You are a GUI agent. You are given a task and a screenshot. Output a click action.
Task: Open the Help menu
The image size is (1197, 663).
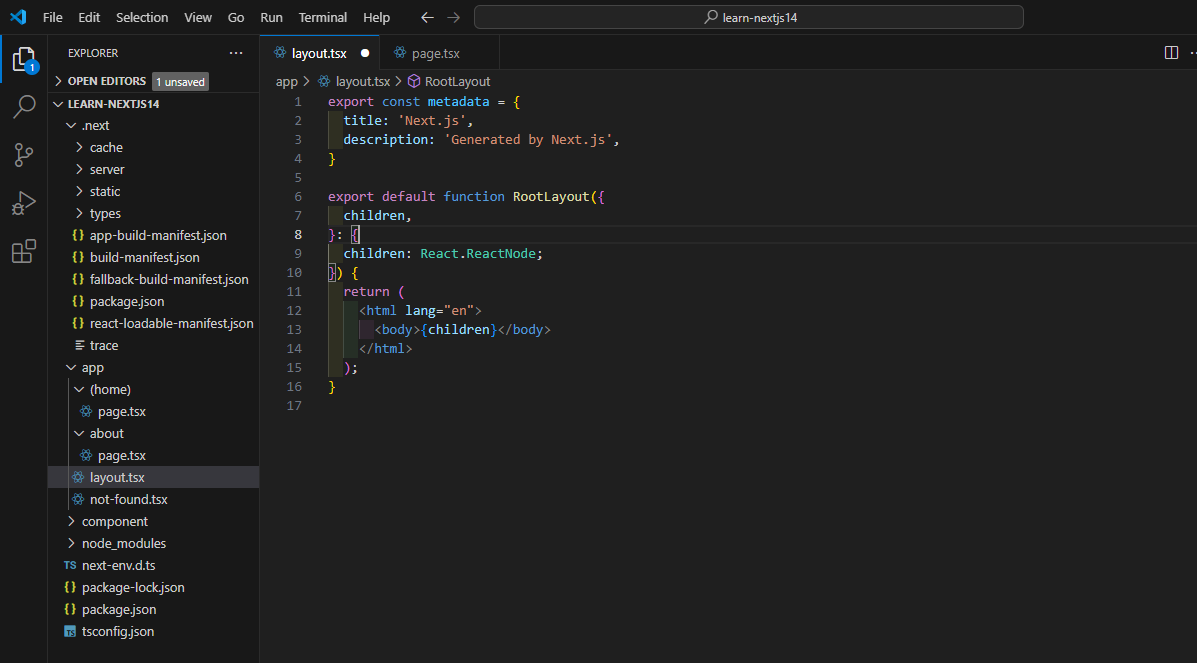(376, 18)
